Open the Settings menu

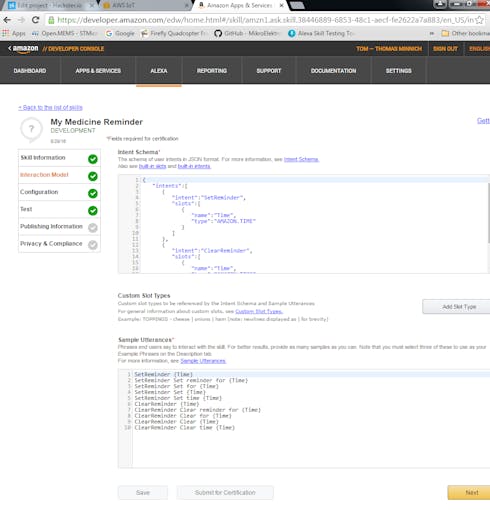click(x=399, y=71)
